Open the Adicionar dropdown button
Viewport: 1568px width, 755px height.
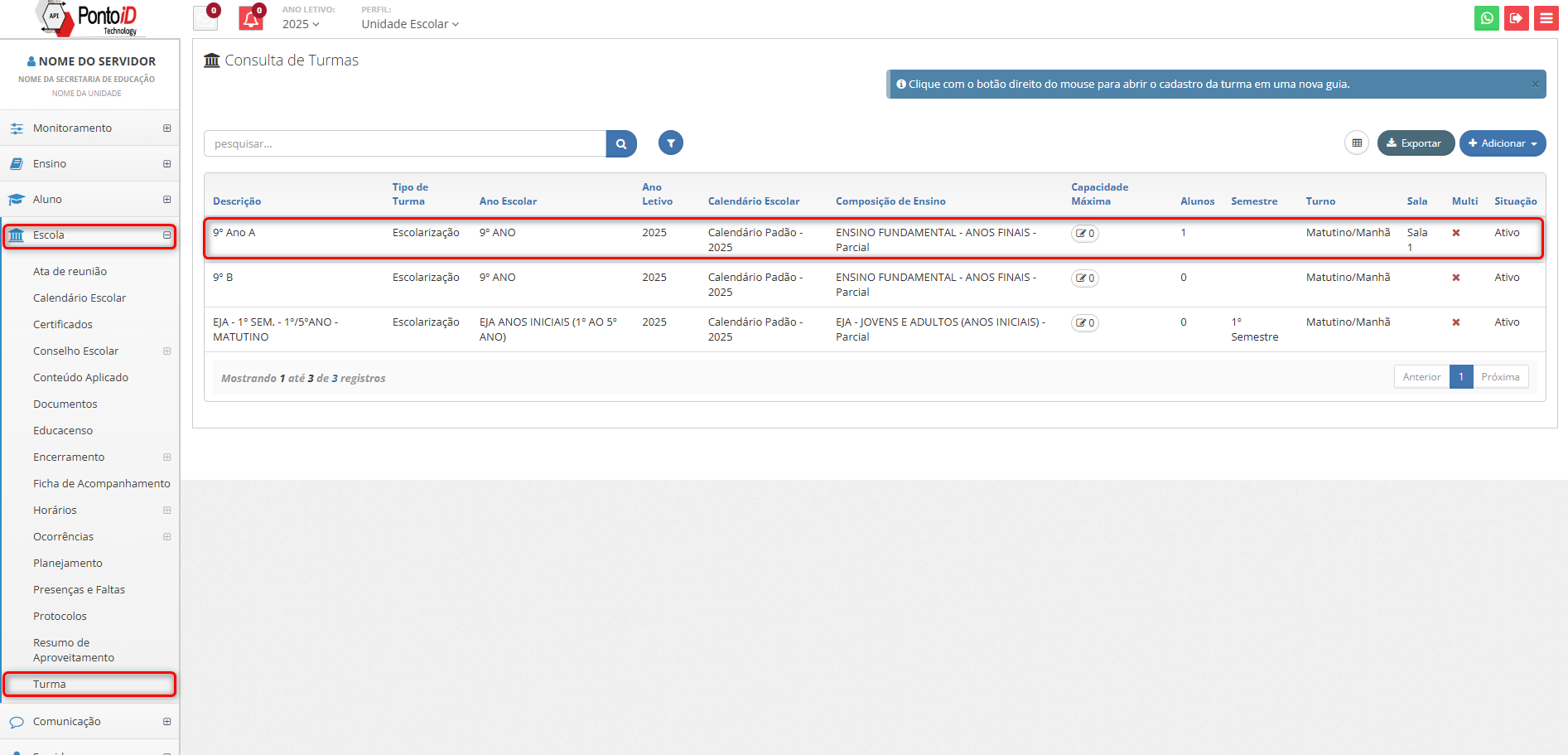(x=1503, y=143)
